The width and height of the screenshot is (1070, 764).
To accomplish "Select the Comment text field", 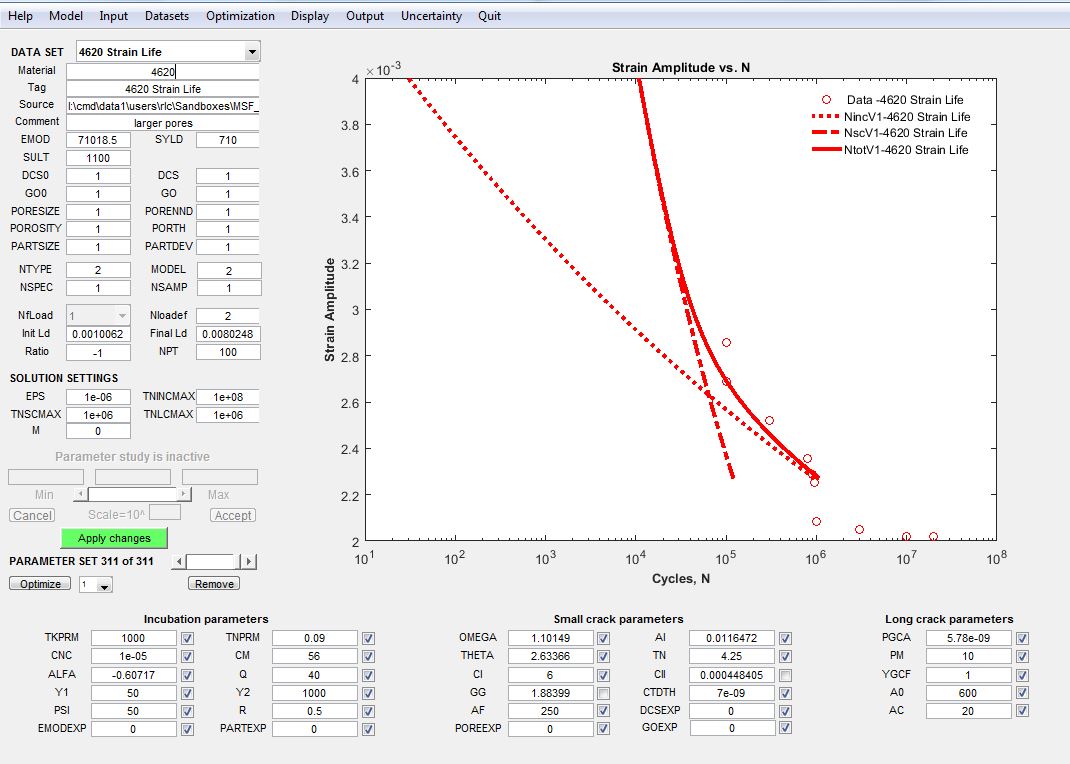I will click(x=163, y=122).
